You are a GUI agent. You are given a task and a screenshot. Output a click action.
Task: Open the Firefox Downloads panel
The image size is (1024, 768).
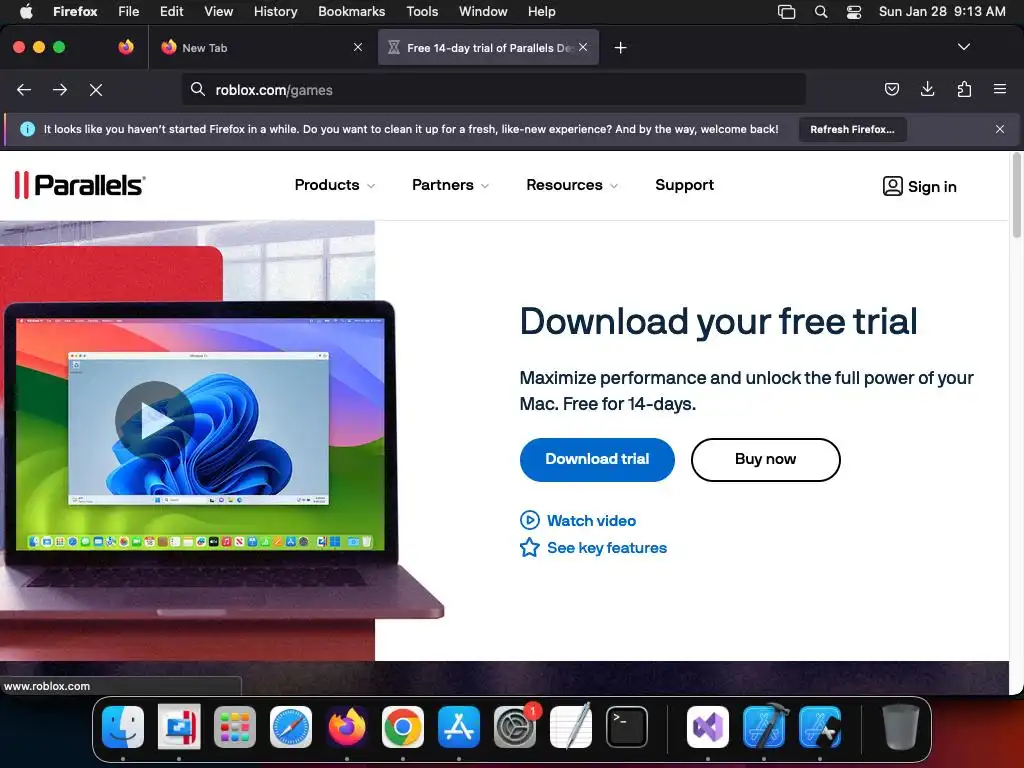927,89
